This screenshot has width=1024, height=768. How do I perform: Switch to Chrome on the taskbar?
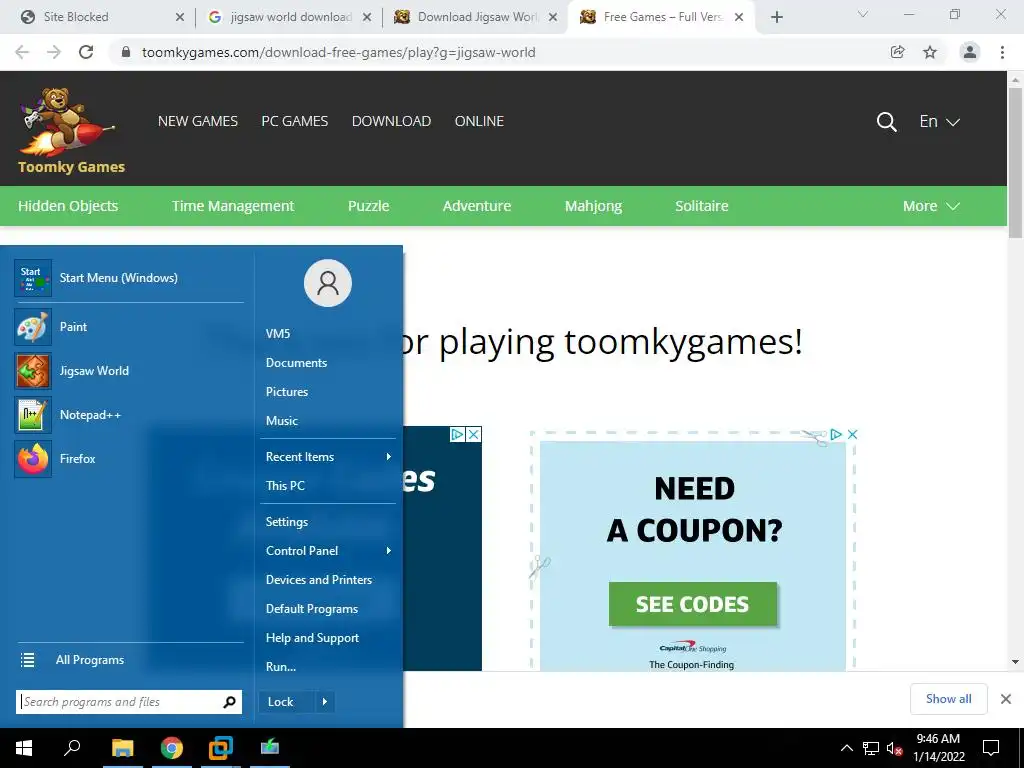172,748
